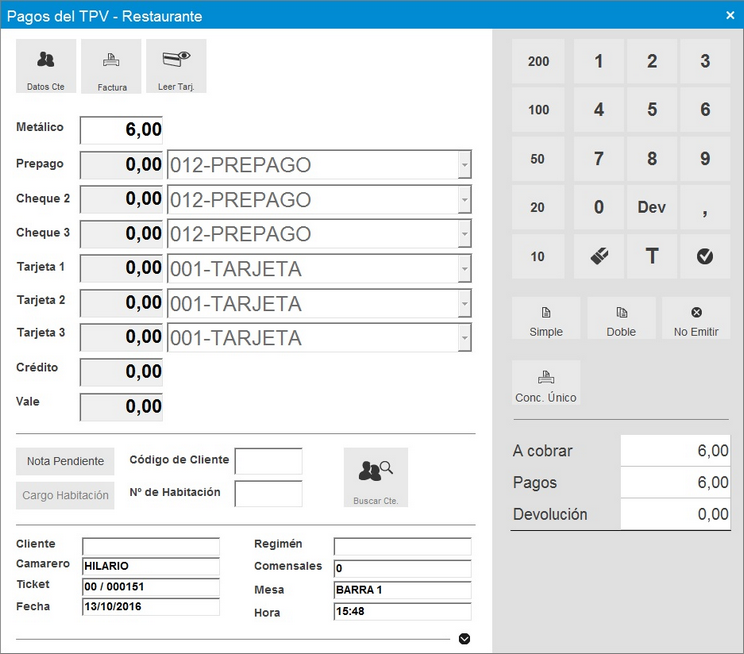The width and height of the screenshot is (744, 654).
Task: Click the Cargo Habitación button
Action: click(x=65, y=495)
